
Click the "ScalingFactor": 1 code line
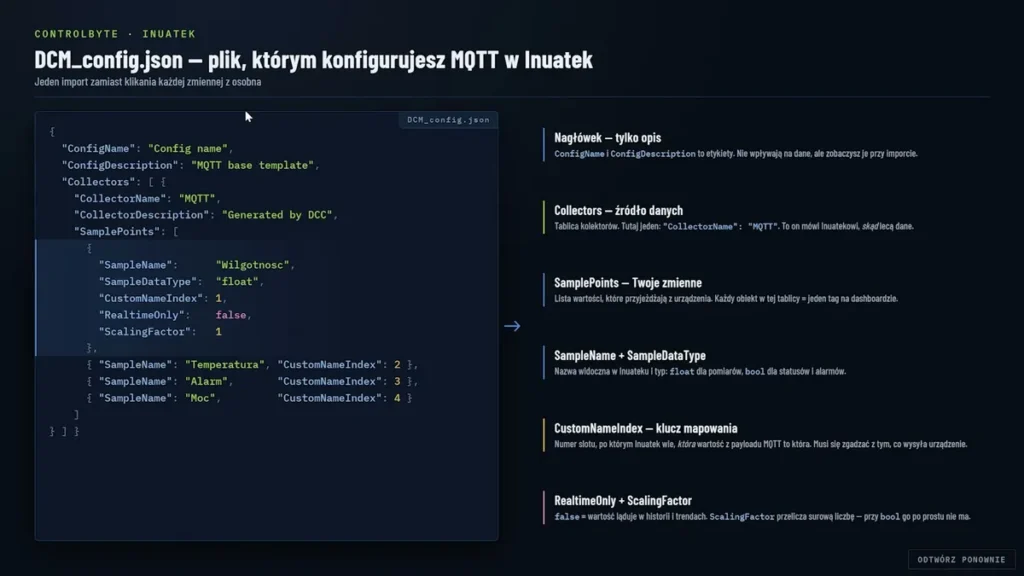[x=160, y=331]
